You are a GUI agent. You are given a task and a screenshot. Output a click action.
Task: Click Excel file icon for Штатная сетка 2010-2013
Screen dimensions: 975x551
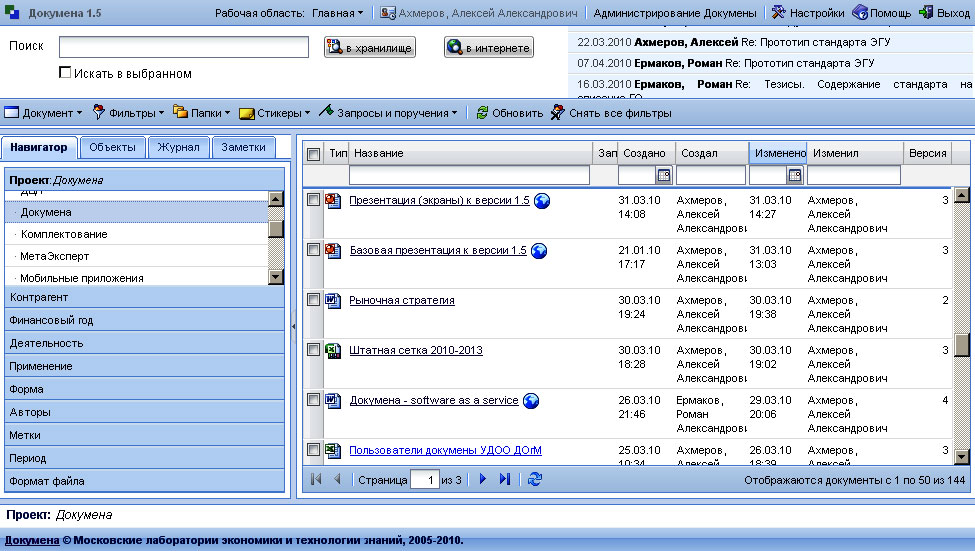point(334,350)
